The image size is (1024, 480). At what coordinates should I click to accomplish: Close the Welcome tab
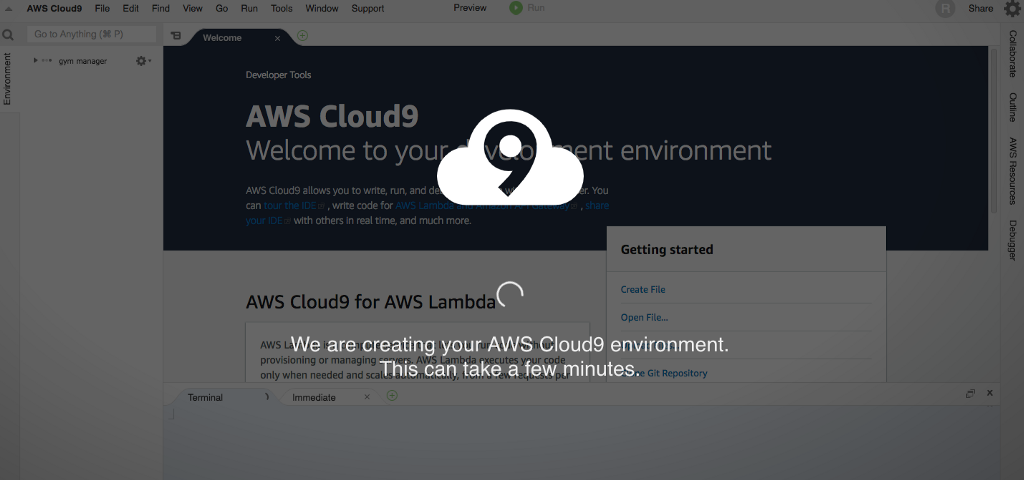tap(277, 38)
